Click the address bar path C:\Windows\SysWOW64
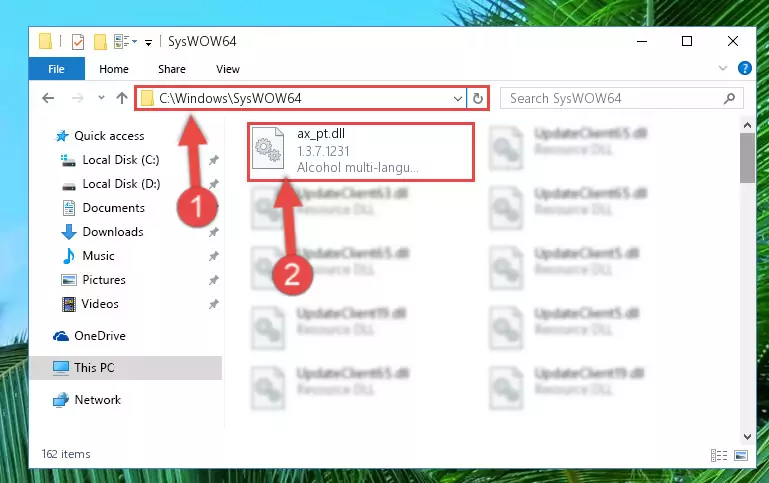Viewport: 769px width, 483px height. click(x=230, y=99)
